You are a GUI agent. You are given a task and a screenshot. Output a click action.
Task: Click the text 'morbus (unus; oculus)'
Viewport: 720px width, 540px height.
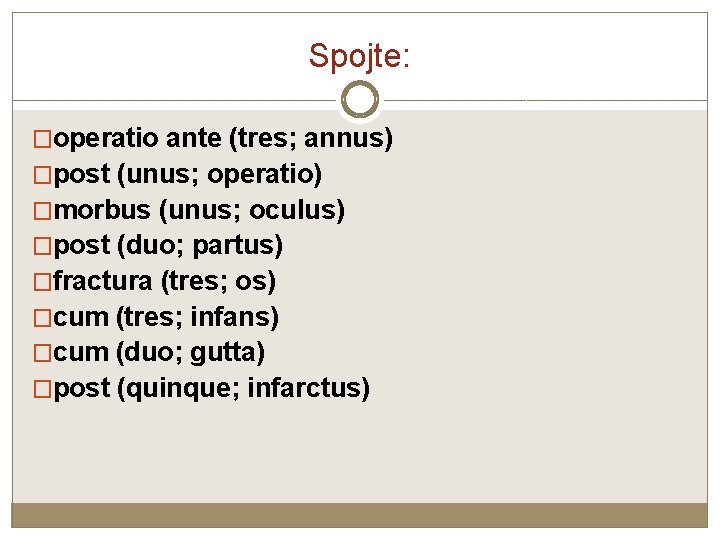[199, 210]
